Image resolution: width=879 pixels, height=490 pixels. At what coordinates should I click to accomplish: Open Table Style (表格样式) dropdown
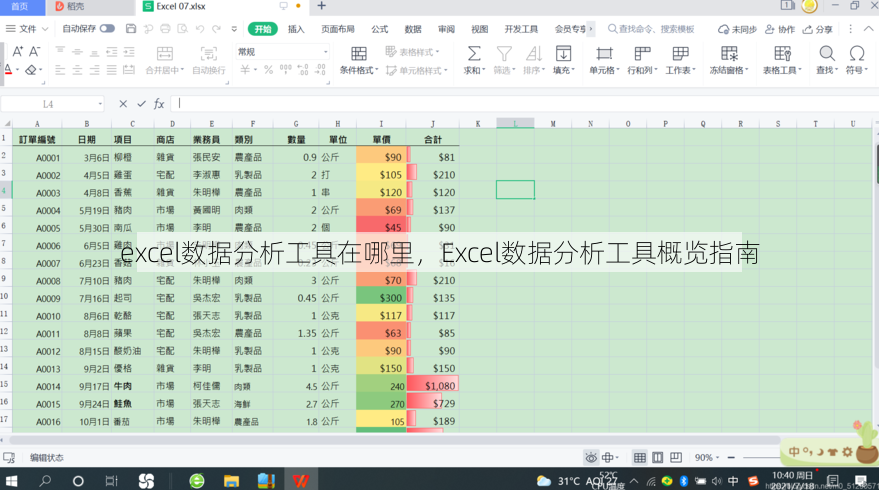click(x=413, y=52)
